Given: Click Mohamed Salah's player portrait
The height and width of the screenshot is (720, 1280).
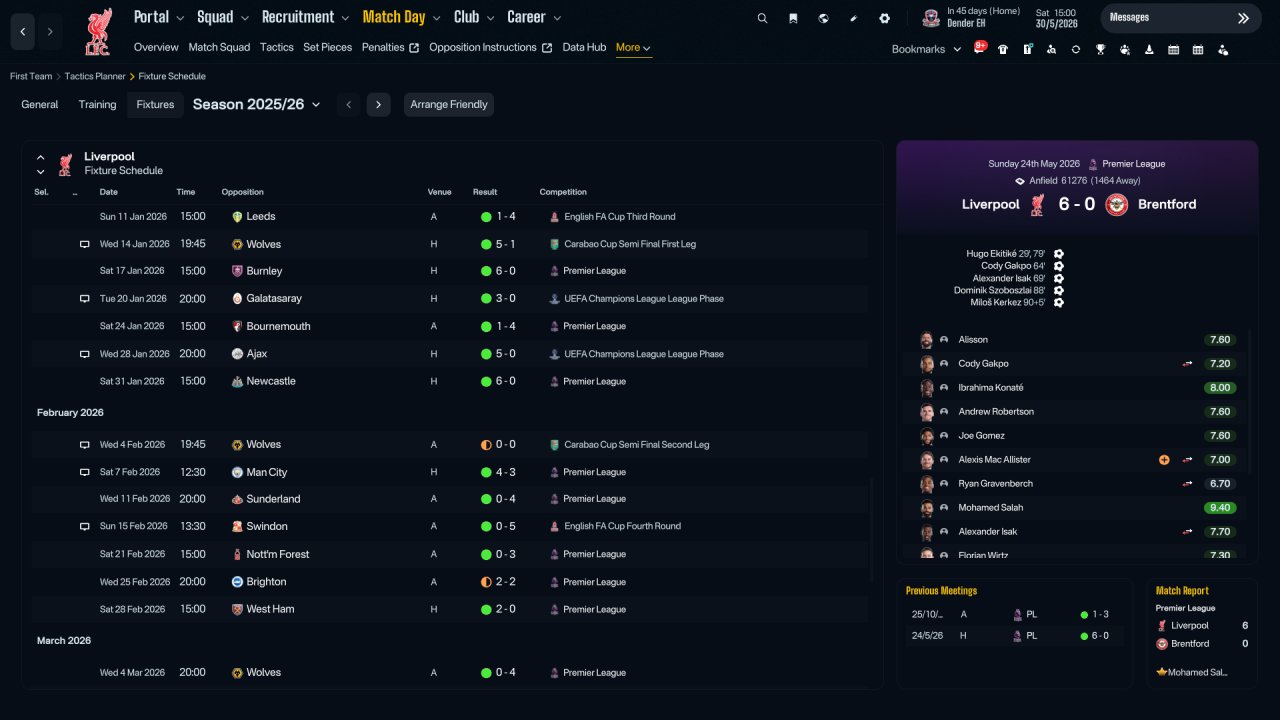Looking at the screenshot, I should 926,508.
